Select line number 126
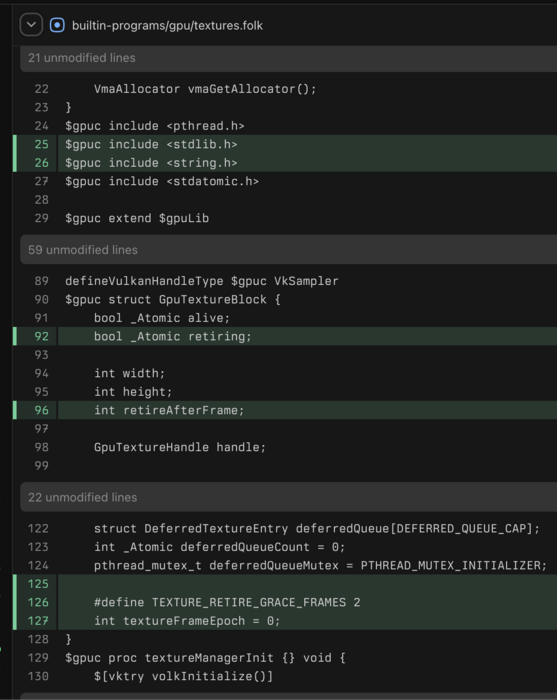Viewport: 557px width, 700px height. click(x=38, y=602)
